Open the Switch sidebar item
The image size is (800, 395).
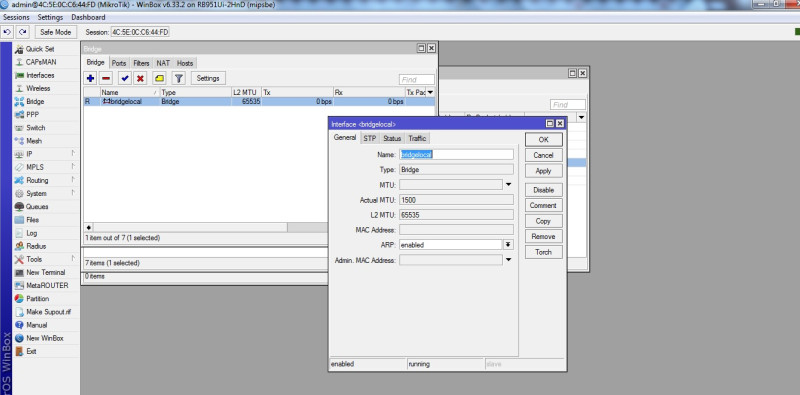(x=35, y=128)
